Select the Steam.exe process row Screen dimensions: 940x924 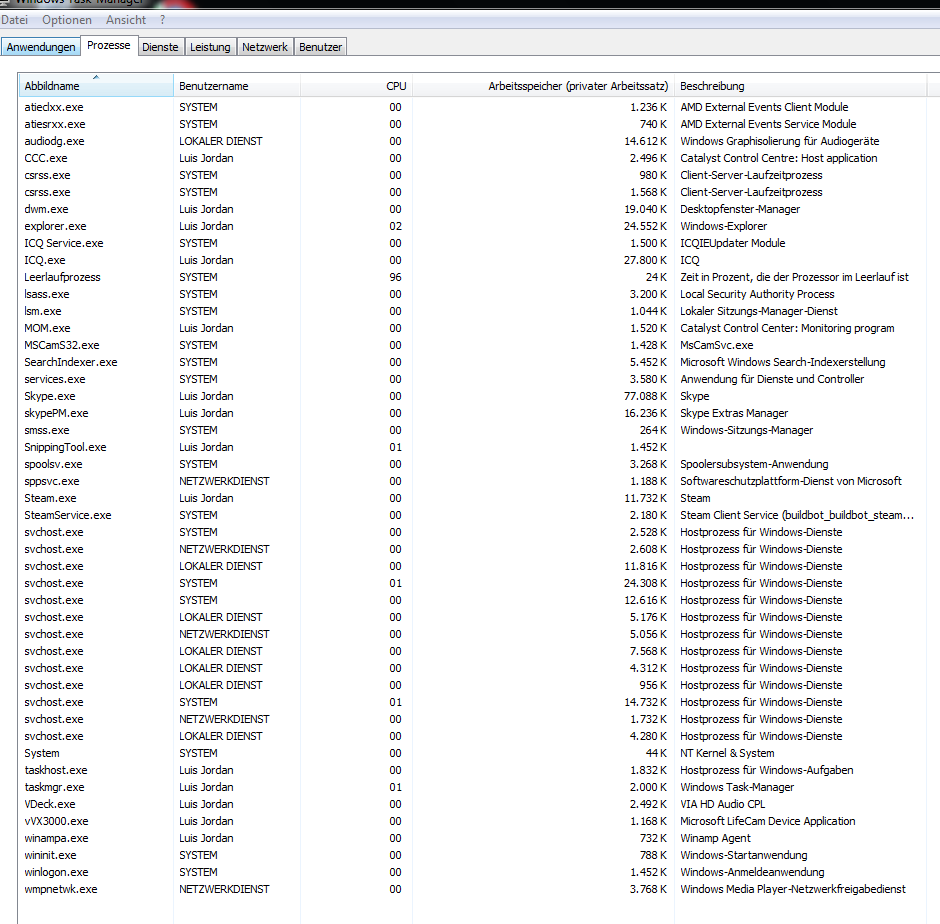tap(472, 498)
